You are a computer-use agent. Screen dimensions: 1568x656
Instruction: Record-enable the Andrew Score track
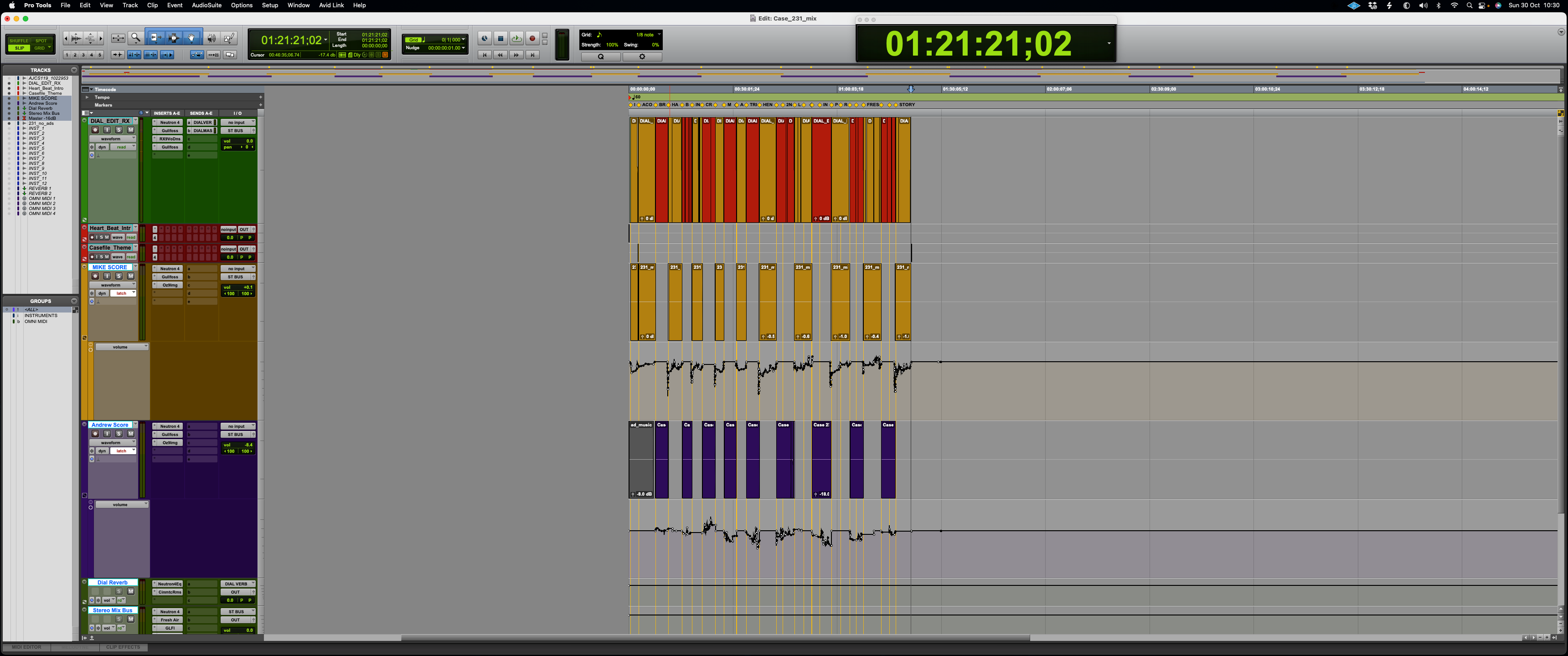(95, 434)
